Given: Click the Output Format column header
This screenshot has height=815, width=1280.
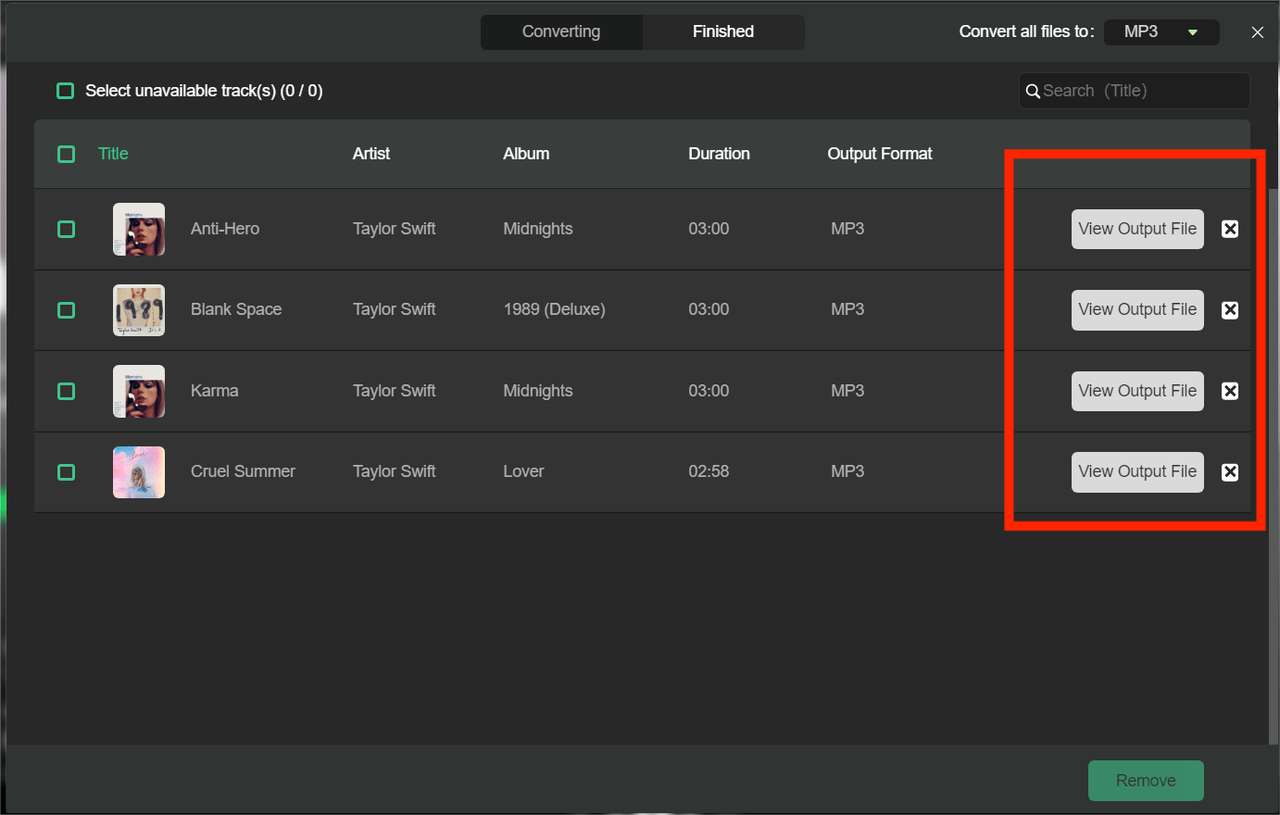Looking at the screenshot, I should coord(880,154).
